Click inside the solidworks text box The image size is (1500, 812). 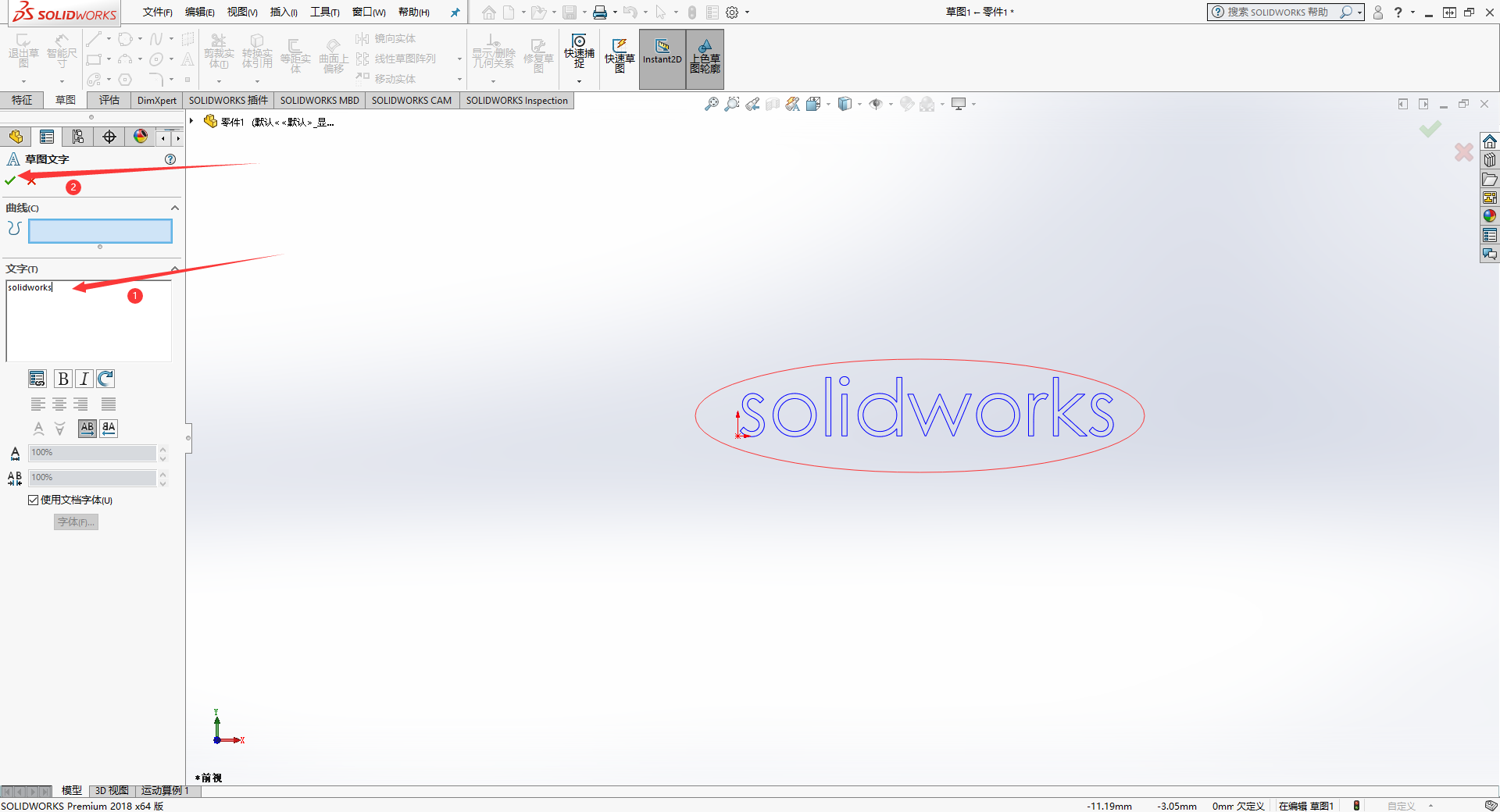pyautogui.click(x=88, y=321)
